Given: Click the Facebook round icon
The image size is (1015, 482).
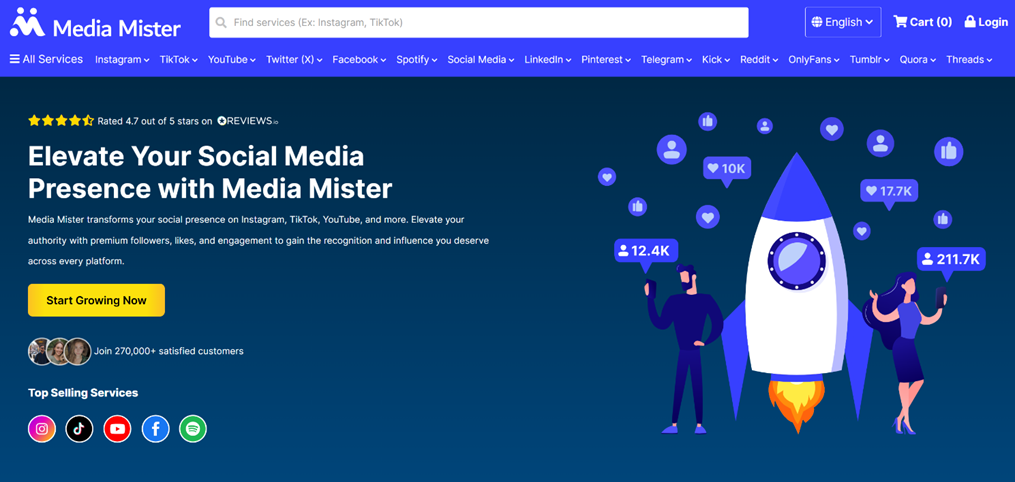Looking at the screenshot, I should click(x=155, y=429).
